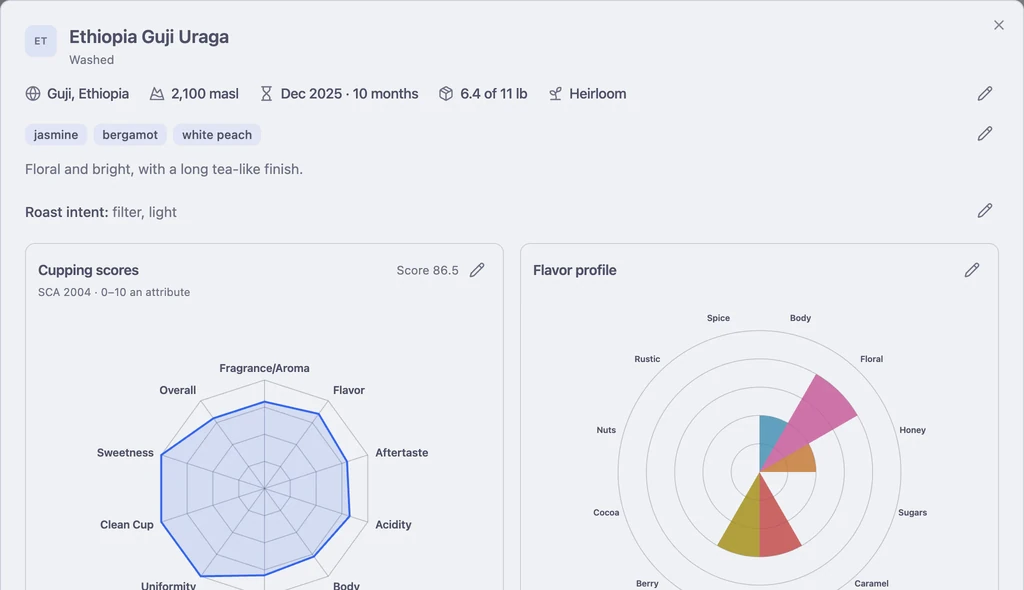Viewport: 1024px width, 590px height.
Task: Click the Washed process subtitle
Action: [91, 59]
